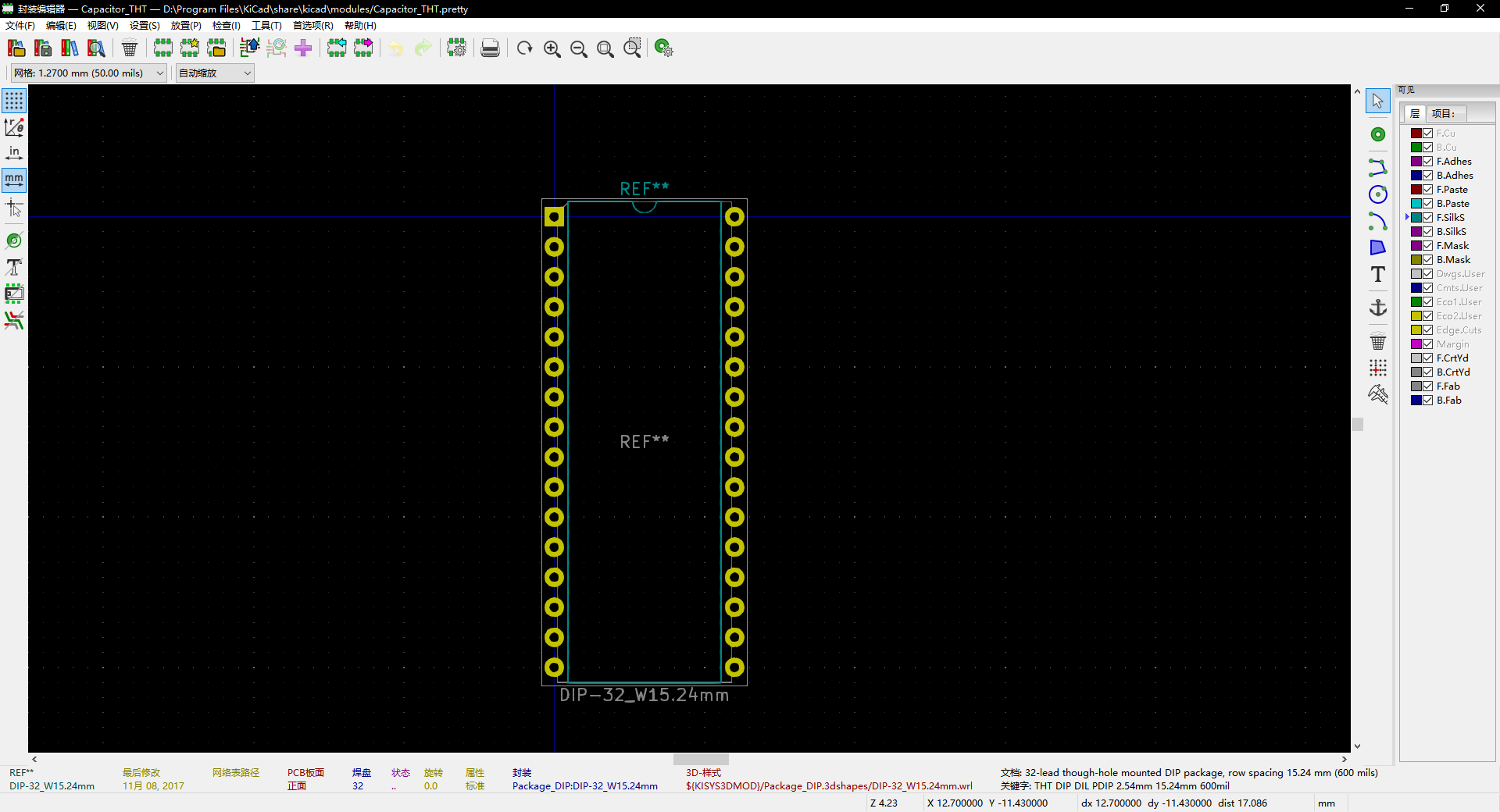Uncheck F.Cu layer visibility
This screenshot has width=1500, height=812.
[x=1427, y=134]
